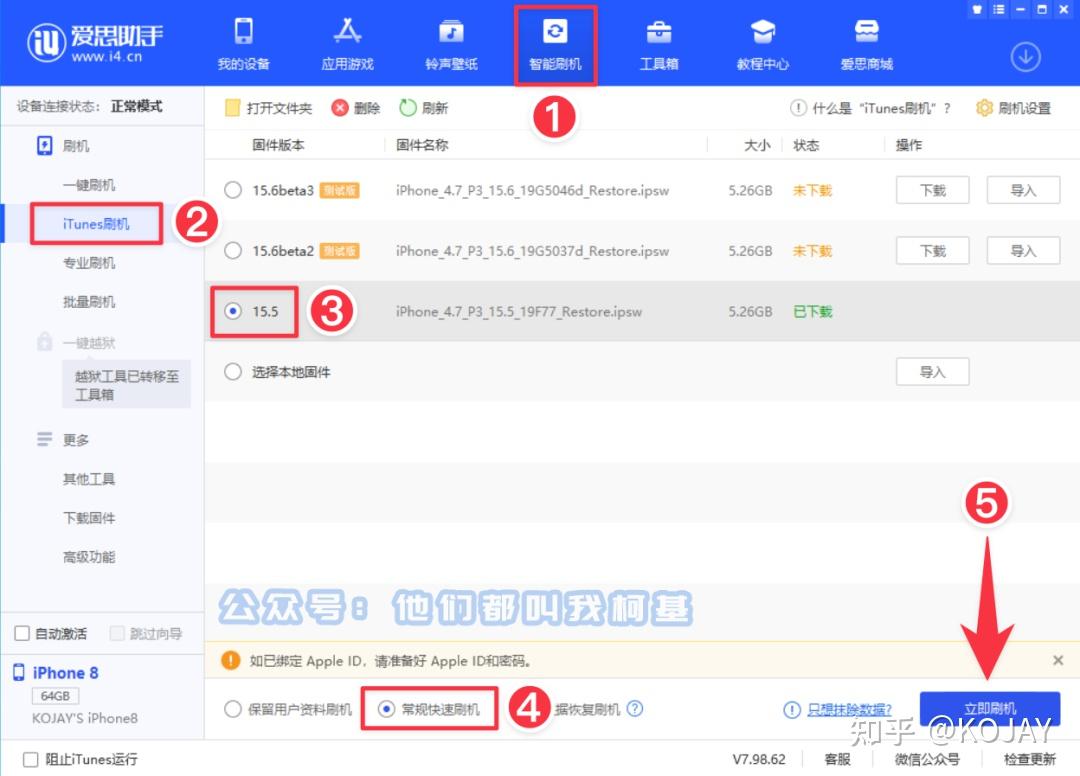Open 其他工具 in the sidebar
The image size is (1080, 776).
point(89,479)
